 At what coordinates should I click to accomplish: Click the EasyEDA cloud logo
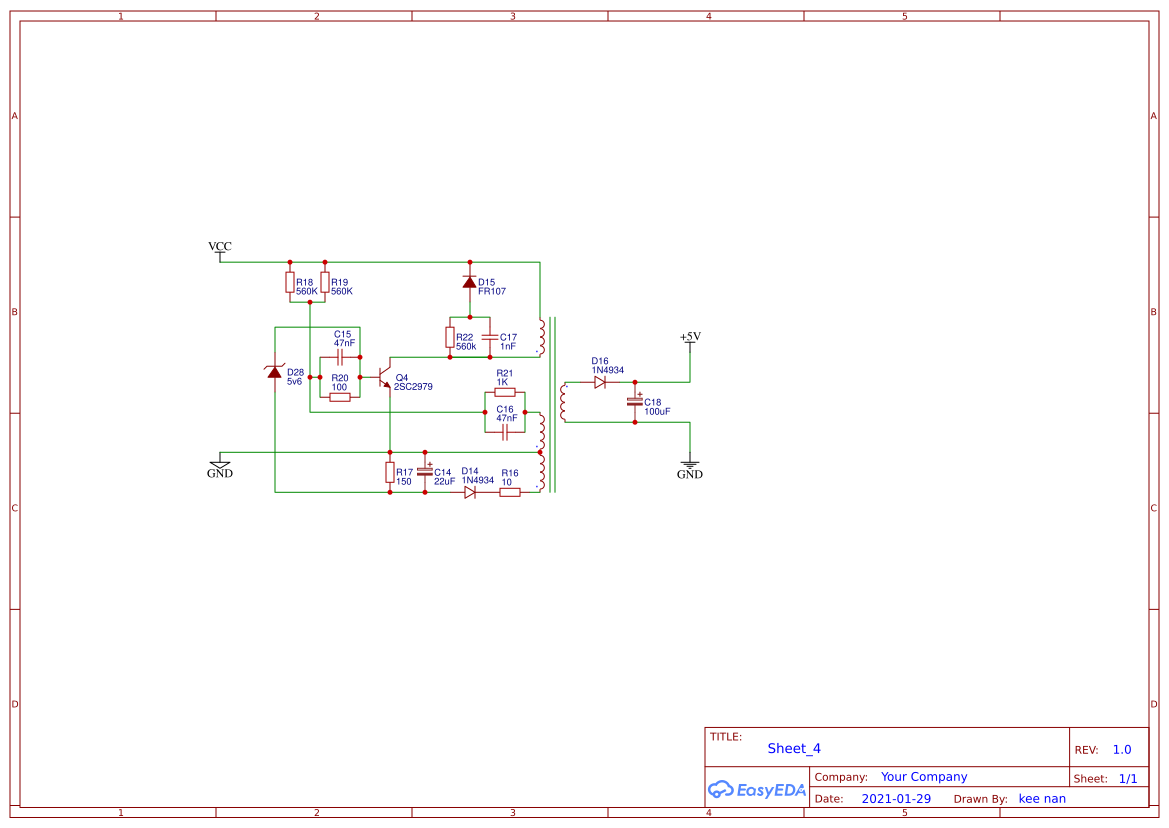point(722,789)
